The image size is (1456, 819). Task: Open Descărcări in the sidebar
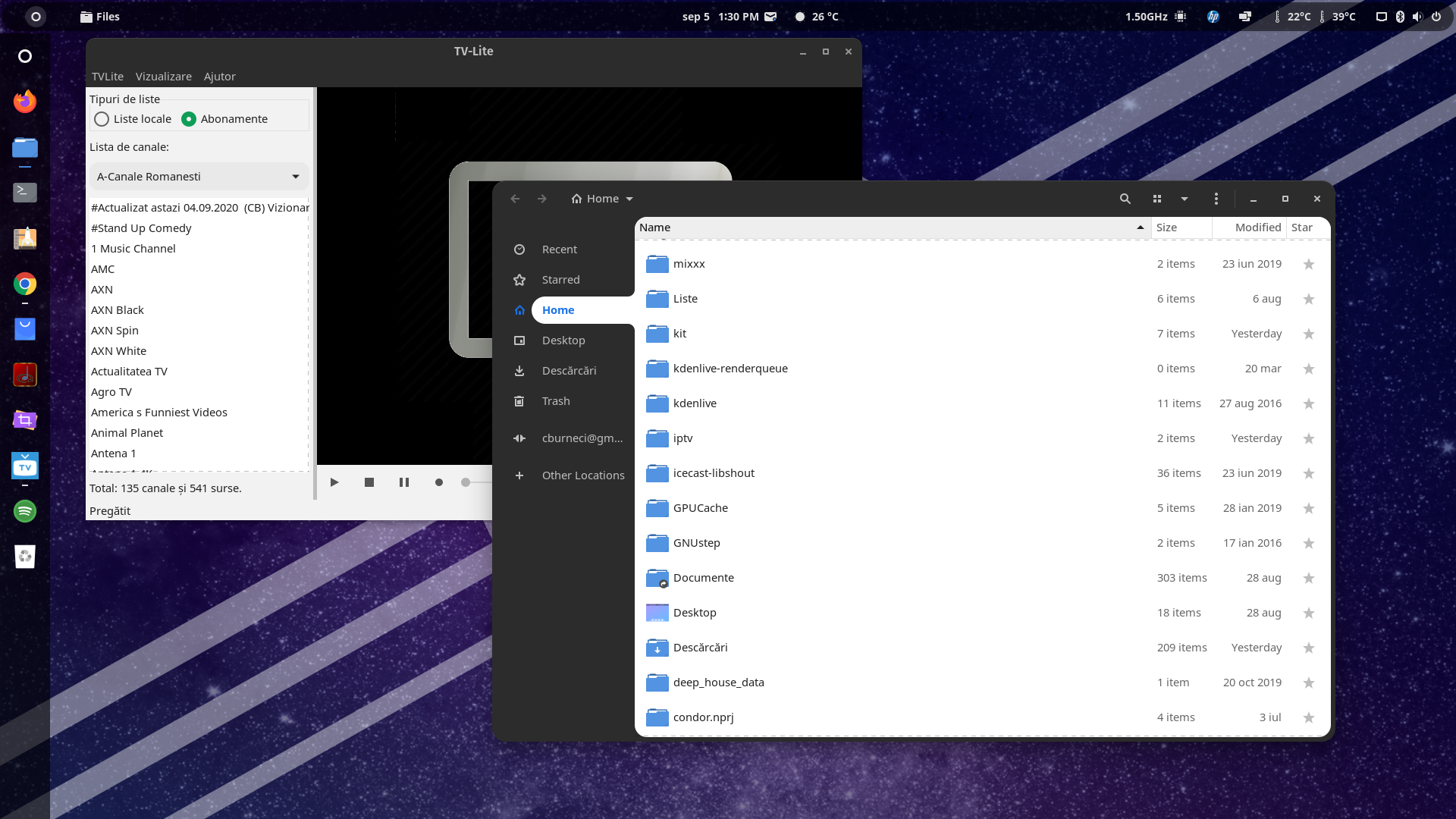pos(569,371)
